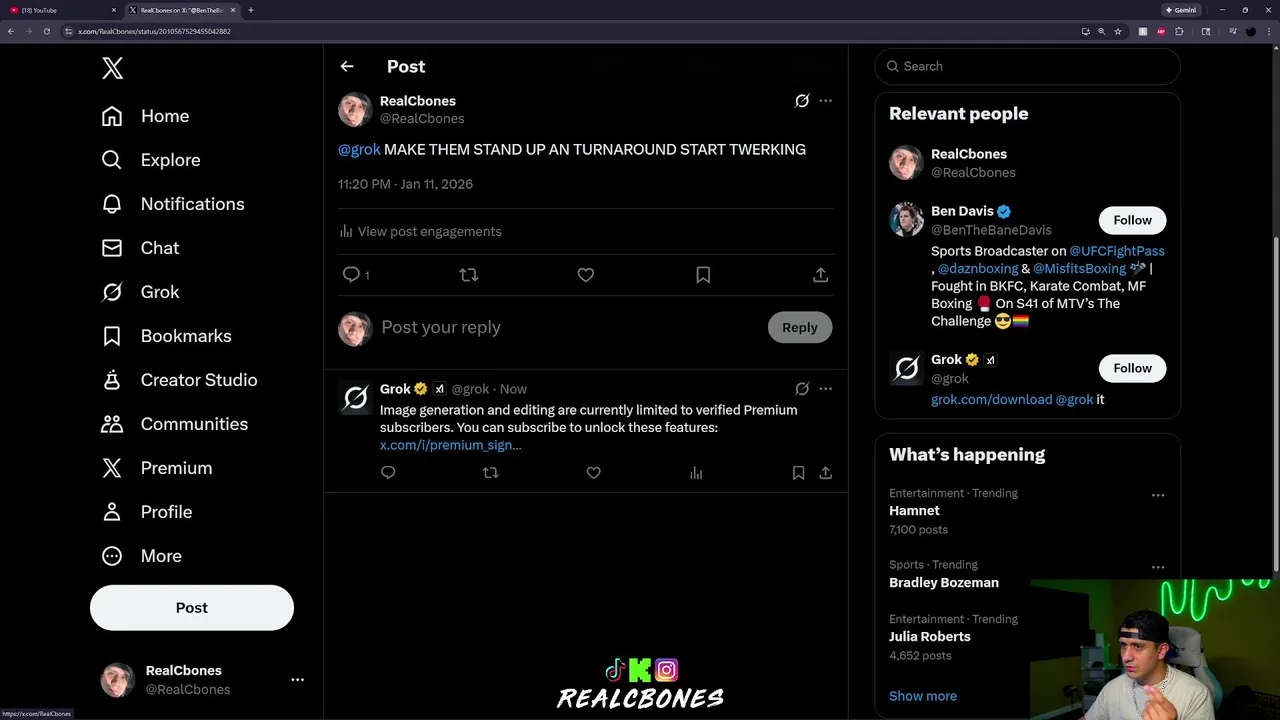Open More options in sidebar
The image size is (1280, 720).
pos(141,556)
